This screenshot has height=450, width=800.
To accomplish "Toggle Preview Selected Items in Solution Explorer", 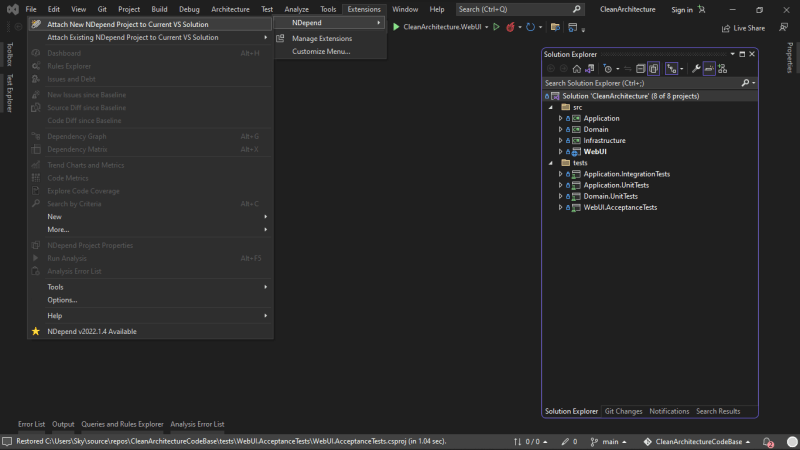I will [709, 69].
